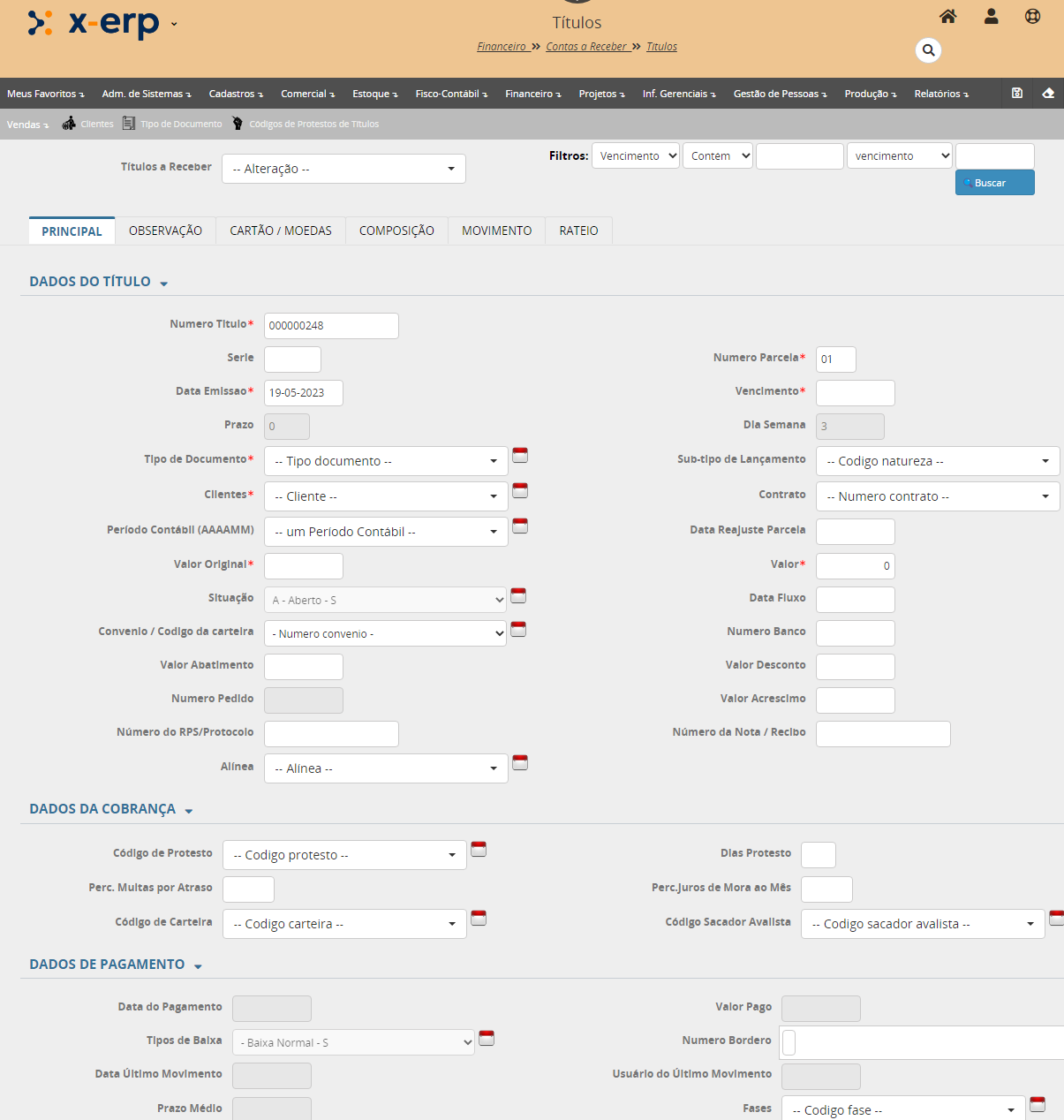1064x1120 pixels.
Task: Go to the home page icon
Action: (x=947, y=17)
